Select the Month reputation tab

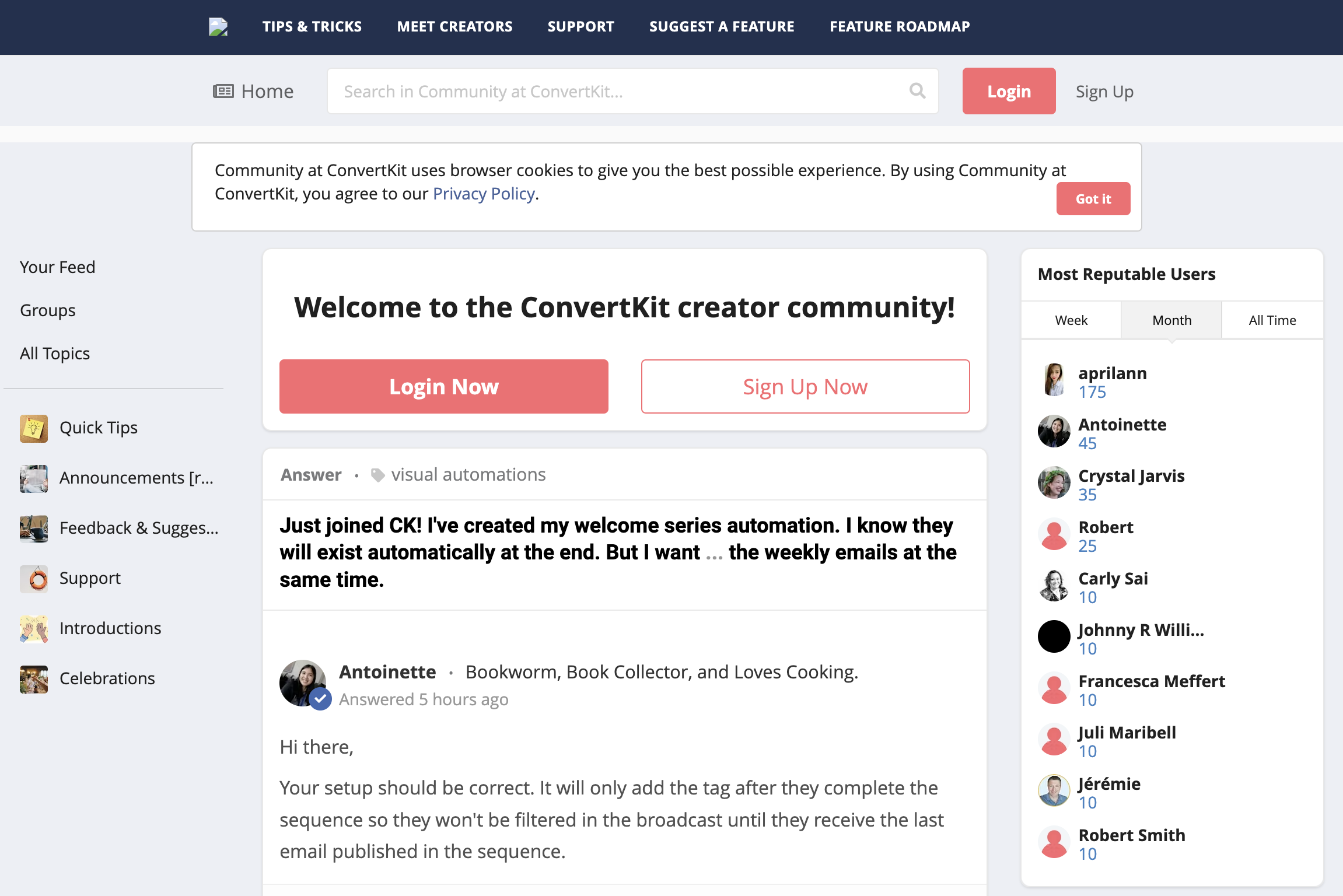coord(1171,319)
